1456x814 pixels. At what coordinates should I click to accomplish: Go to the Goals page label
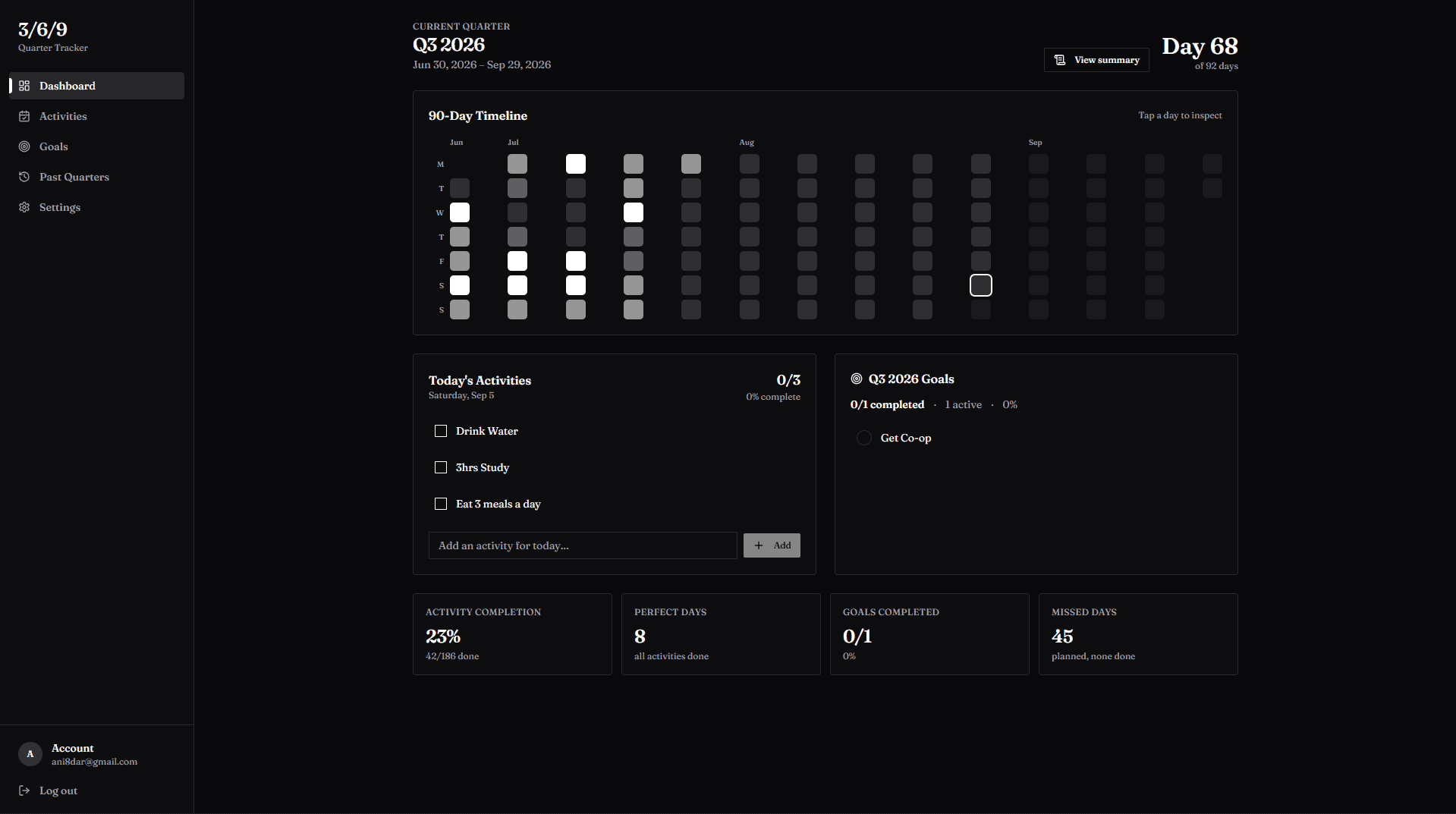54,146
